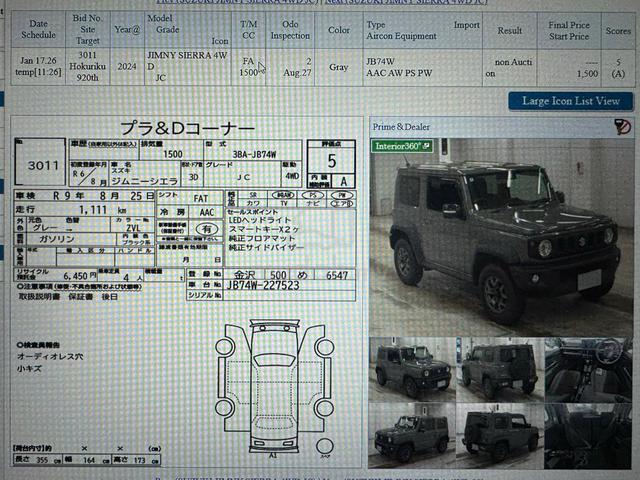Select the 1,500 start price cell
The width and height of the screenshot is (640, 480).
pos(569,68)
